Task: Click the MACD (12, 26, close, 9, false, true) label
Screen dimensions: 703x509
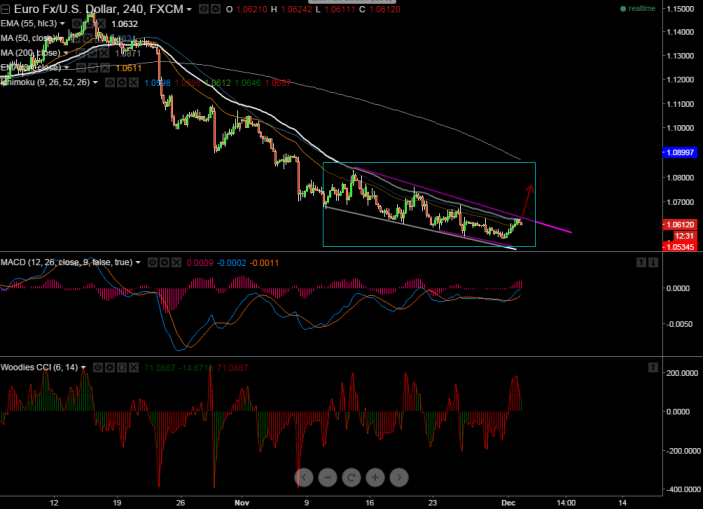Action: [66, 262]
